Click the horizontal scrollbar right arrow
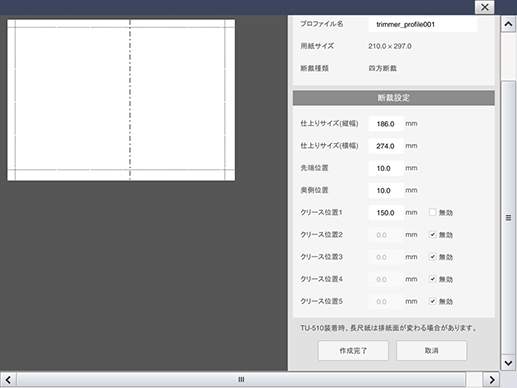Screen dimensions: 517x388 click(x=492, y=380)
